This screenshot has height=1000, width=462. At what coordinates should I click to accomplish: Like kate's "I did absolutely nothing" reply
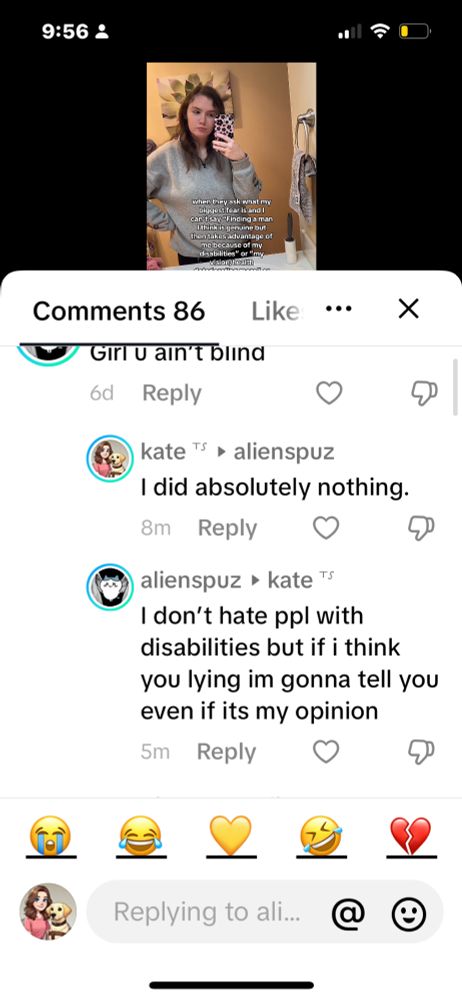326,527
